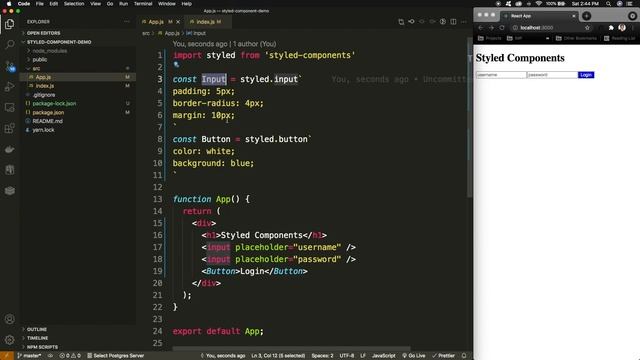Expand the Outline section
This screenshot has width=640, height=360.
click(37, 329)
